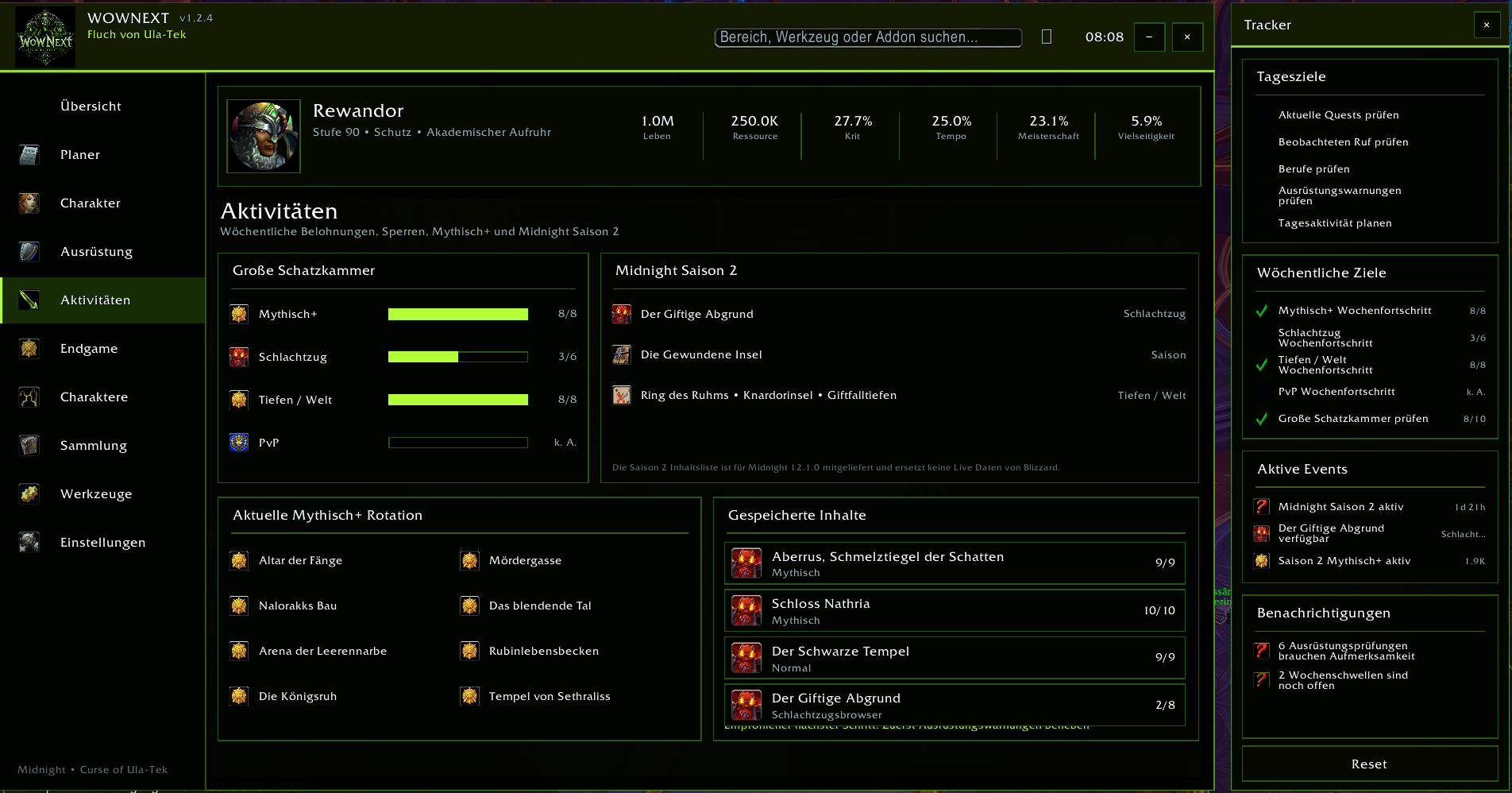Click the Mythisch+ vault icon
This screenshot has height=793, width=1512.
pyautogui.click(x=239, y=314)
